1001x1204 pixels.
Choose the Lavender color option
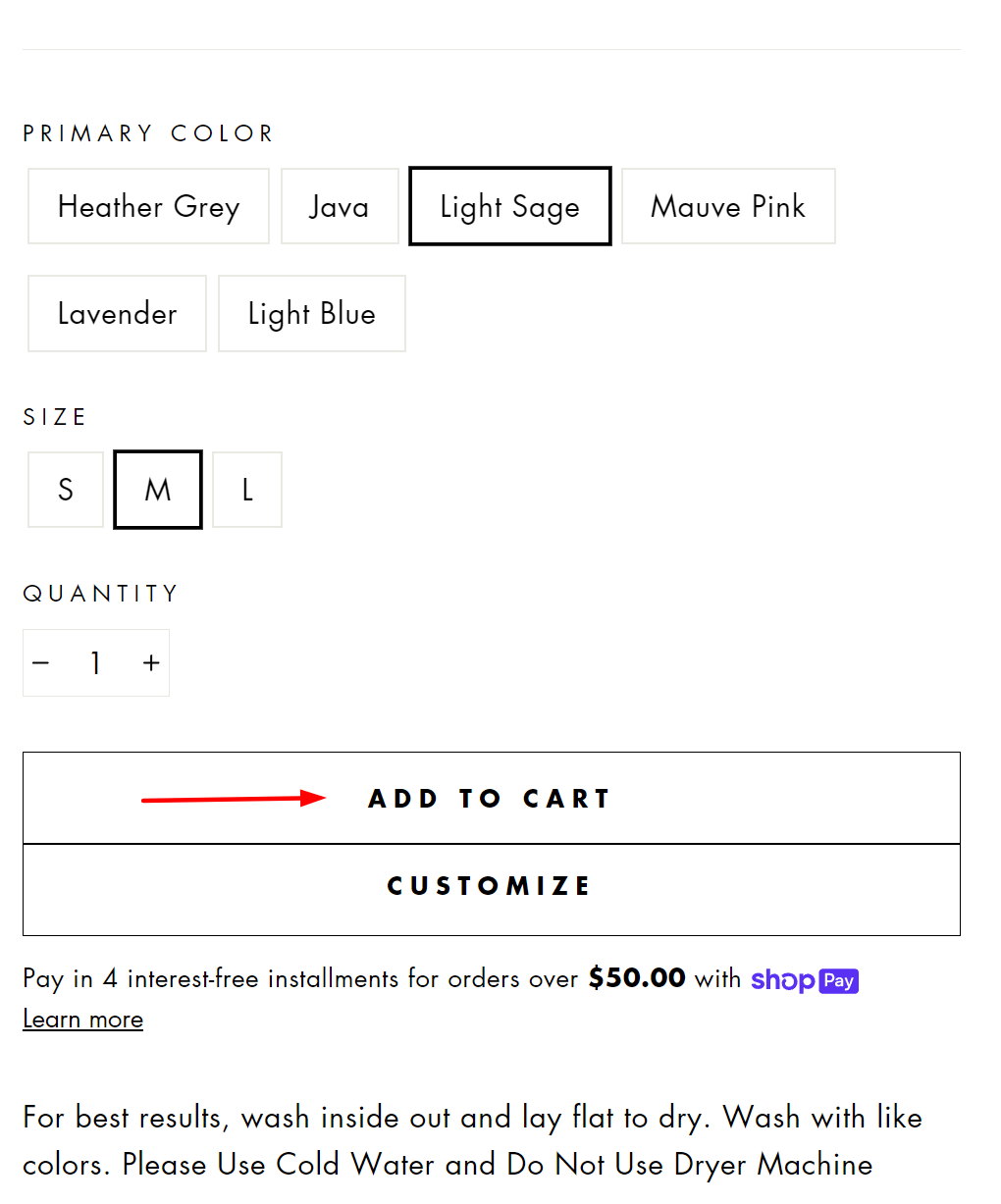click(x=117, y=313)
